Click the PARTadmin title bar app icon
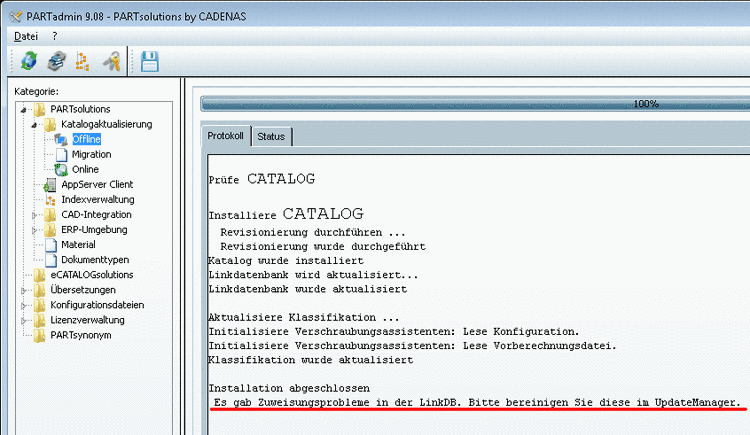 [15, 16]
